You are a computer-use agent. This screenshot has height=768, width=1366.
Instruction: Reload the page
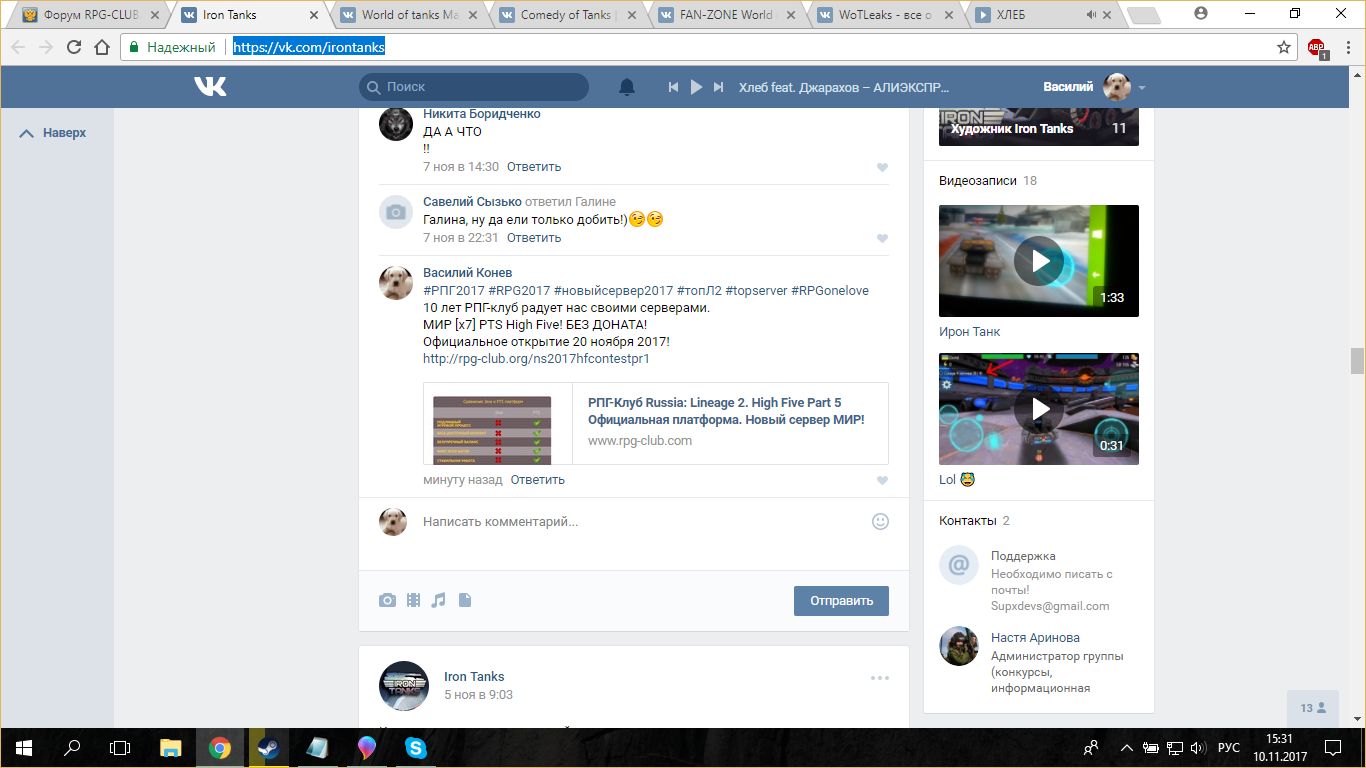(73, 47)
